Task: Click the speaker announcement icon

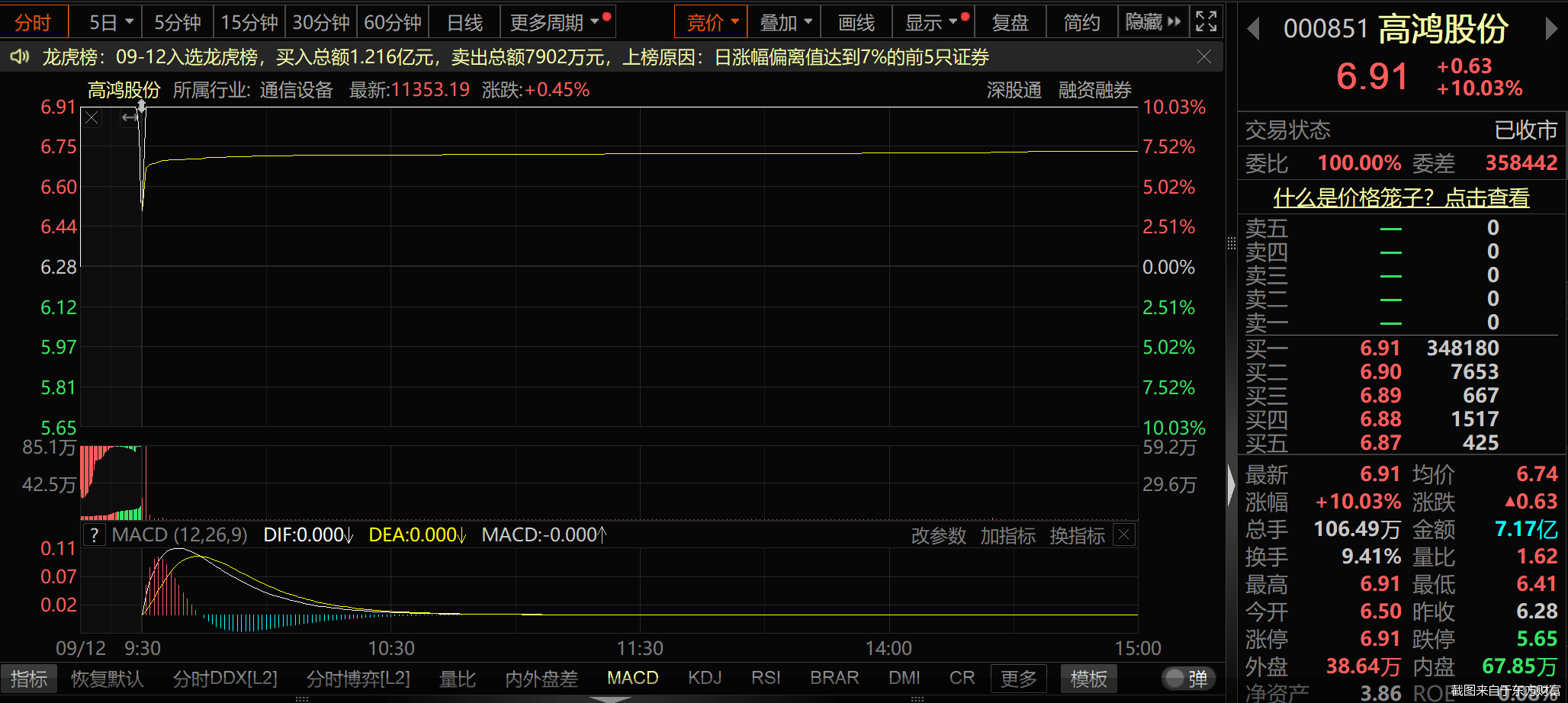Action: [x=20, y=57]
